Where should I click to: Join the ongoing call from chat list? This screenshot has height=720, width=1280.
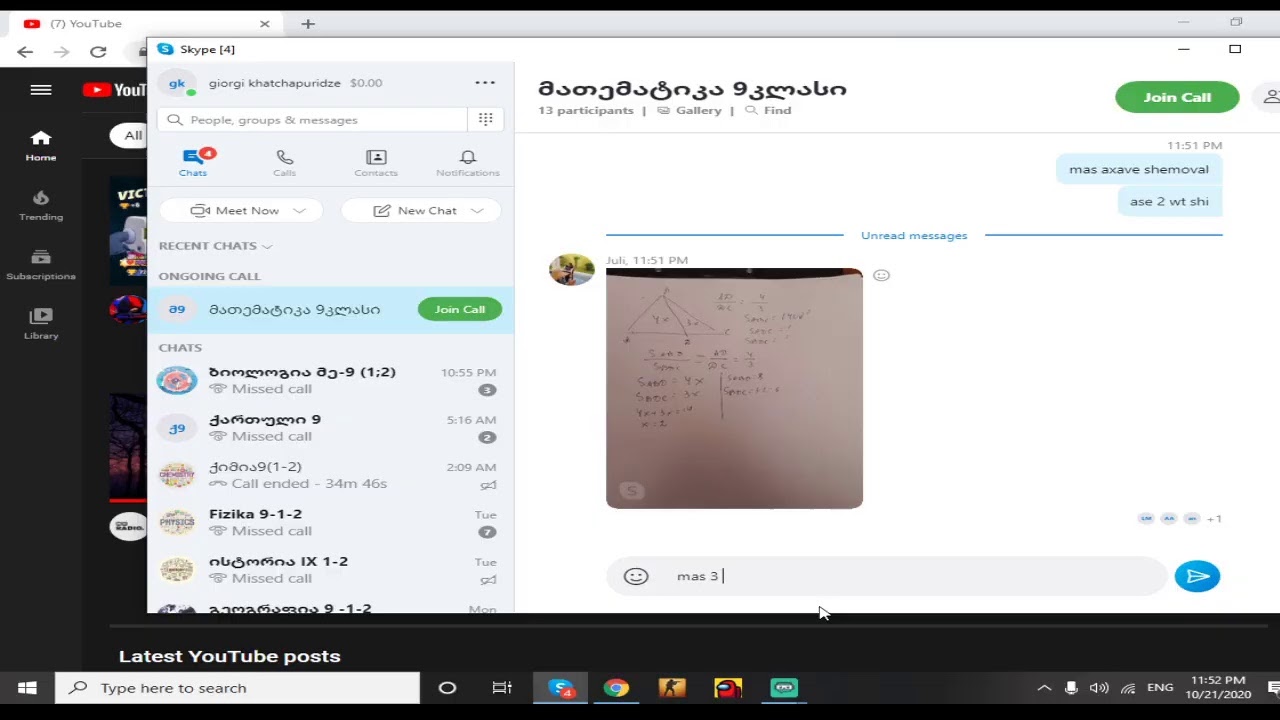coord(460,309)
